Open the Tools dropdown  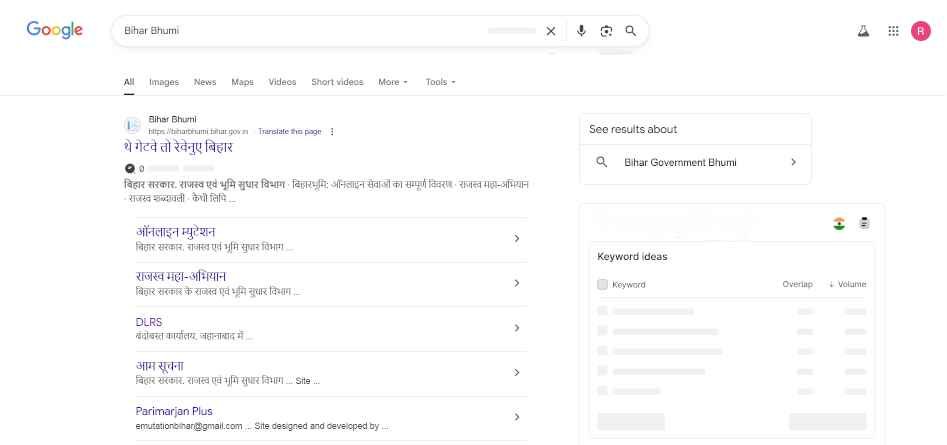(x=440, y=82)
